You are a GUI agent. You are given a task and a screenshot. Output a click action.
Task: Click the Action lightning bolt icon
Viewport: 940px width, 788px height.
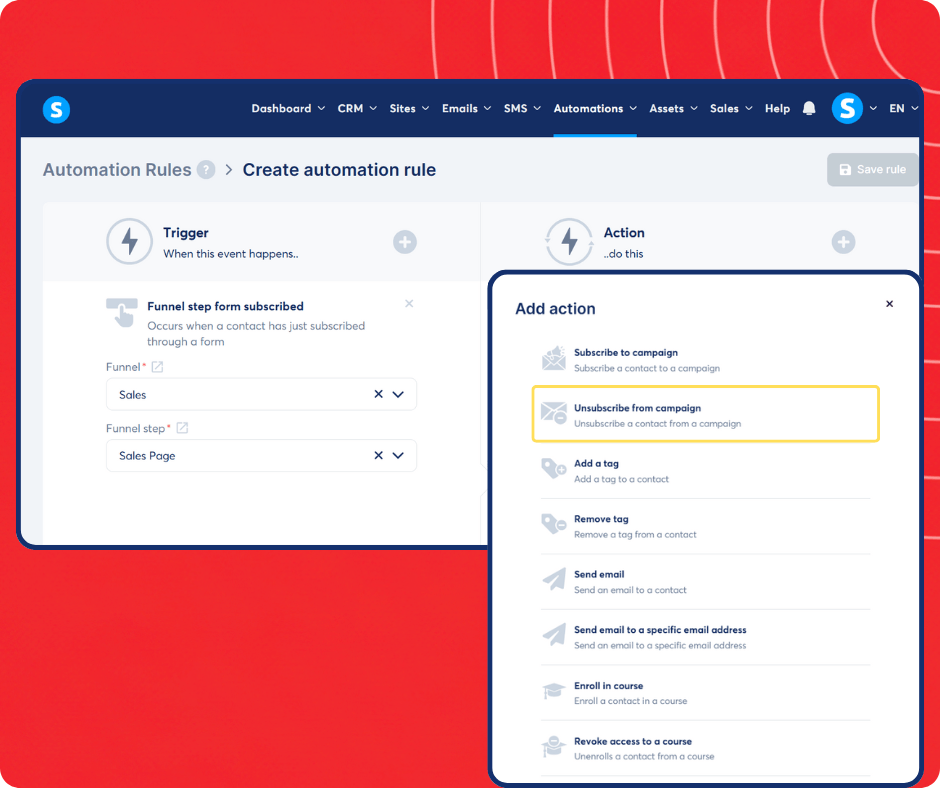coord(569,242)
